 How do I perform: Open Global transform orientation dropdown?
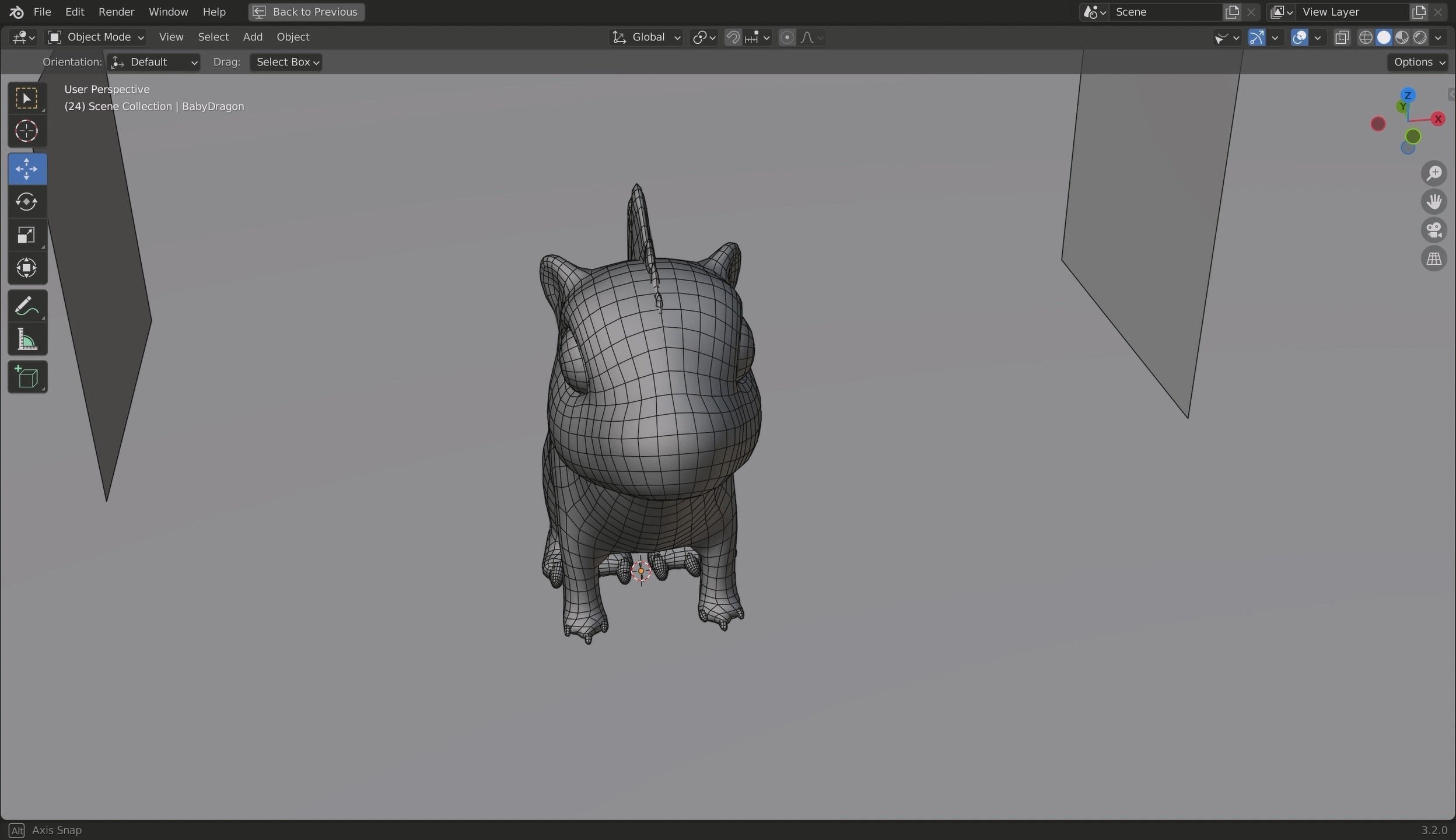[x=646, y=37]
